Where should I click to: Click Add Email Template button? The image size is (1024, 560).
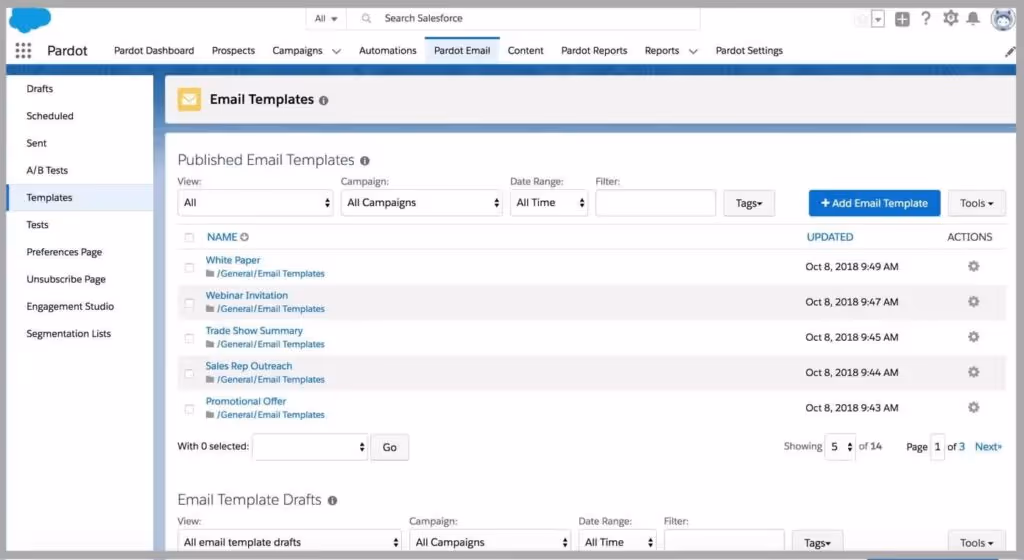[x=874, y=204]
